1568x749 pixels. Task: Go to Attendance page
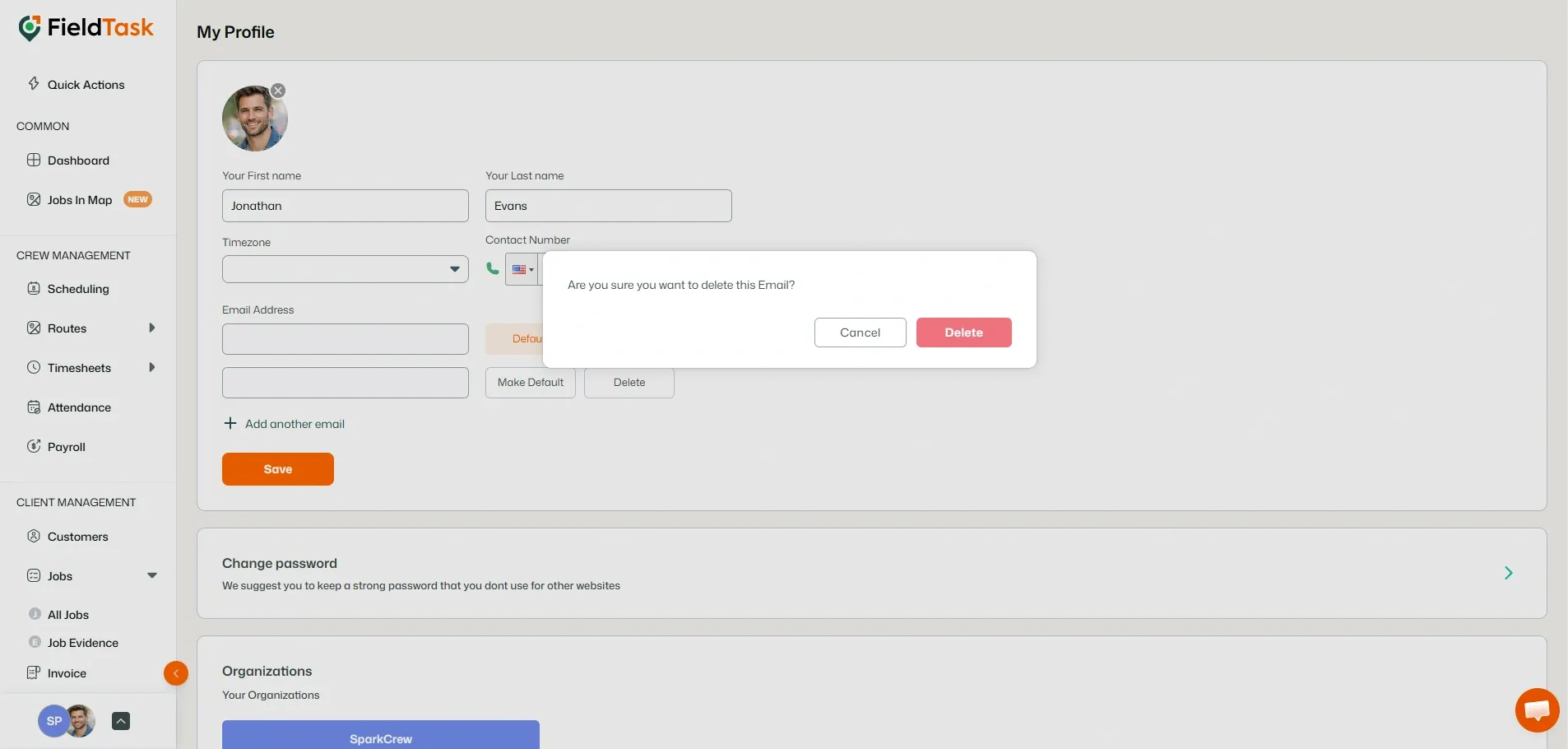click(79, 407)
